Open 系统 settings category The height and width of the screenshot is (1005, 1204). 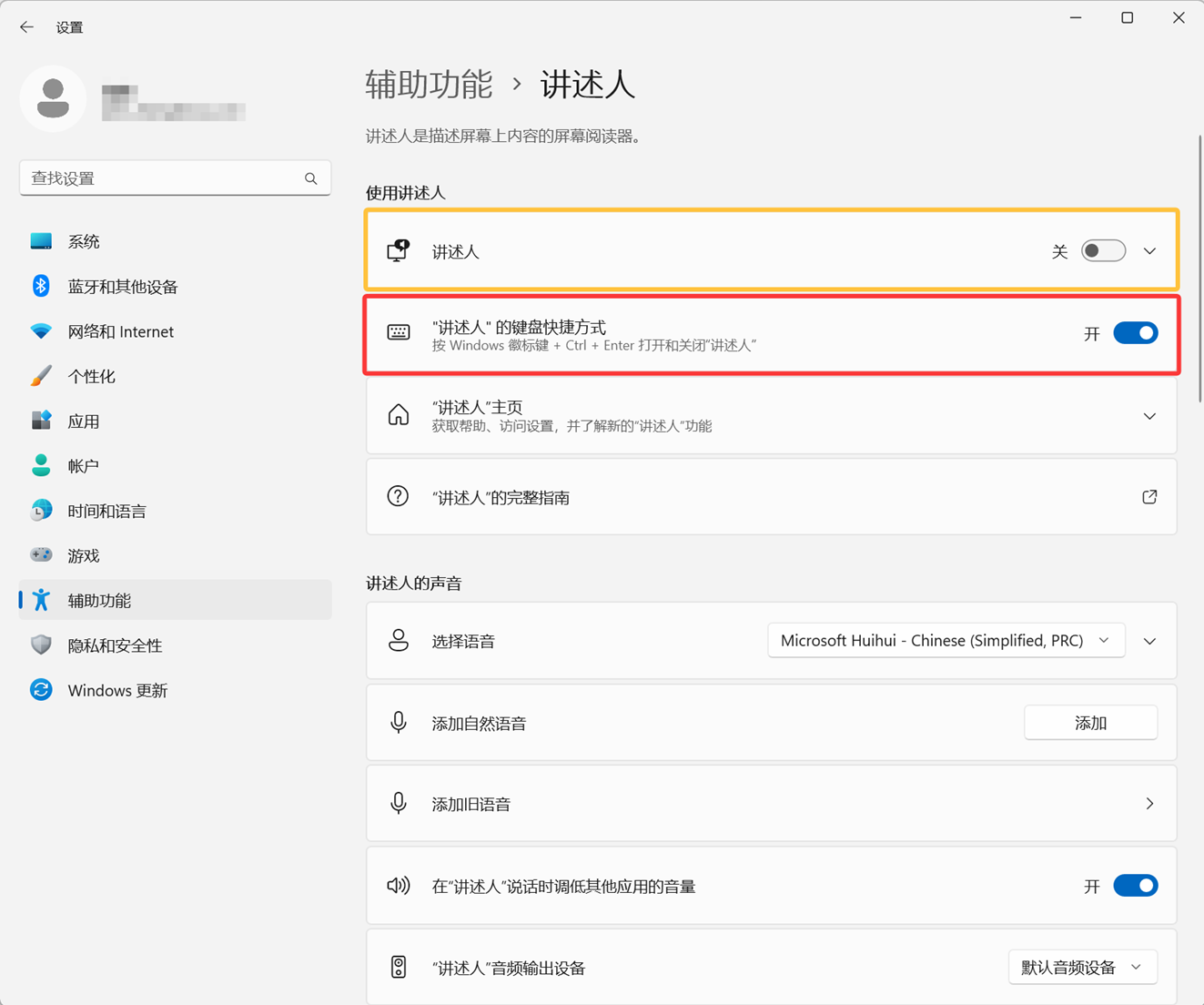(x=176, y=241)
